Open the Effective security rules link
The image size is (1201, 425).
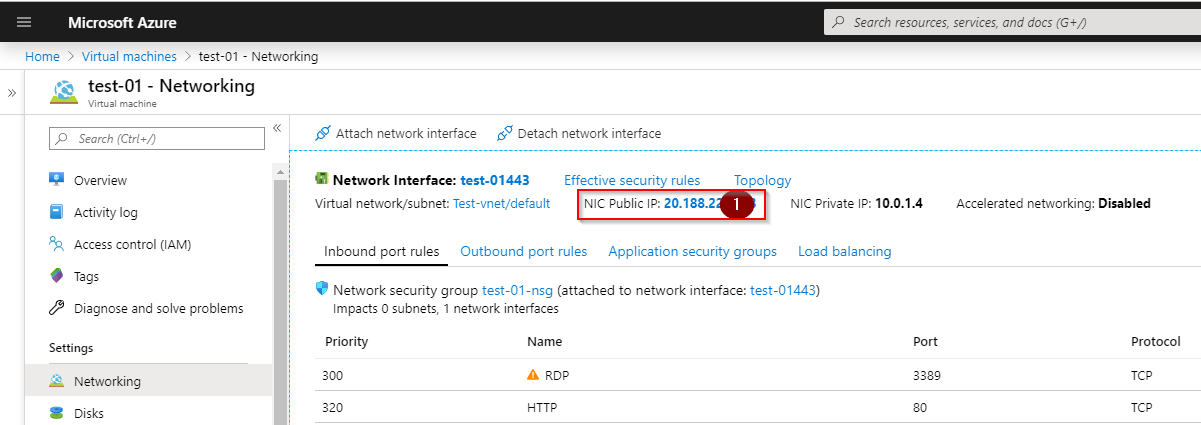coord(632,180)
